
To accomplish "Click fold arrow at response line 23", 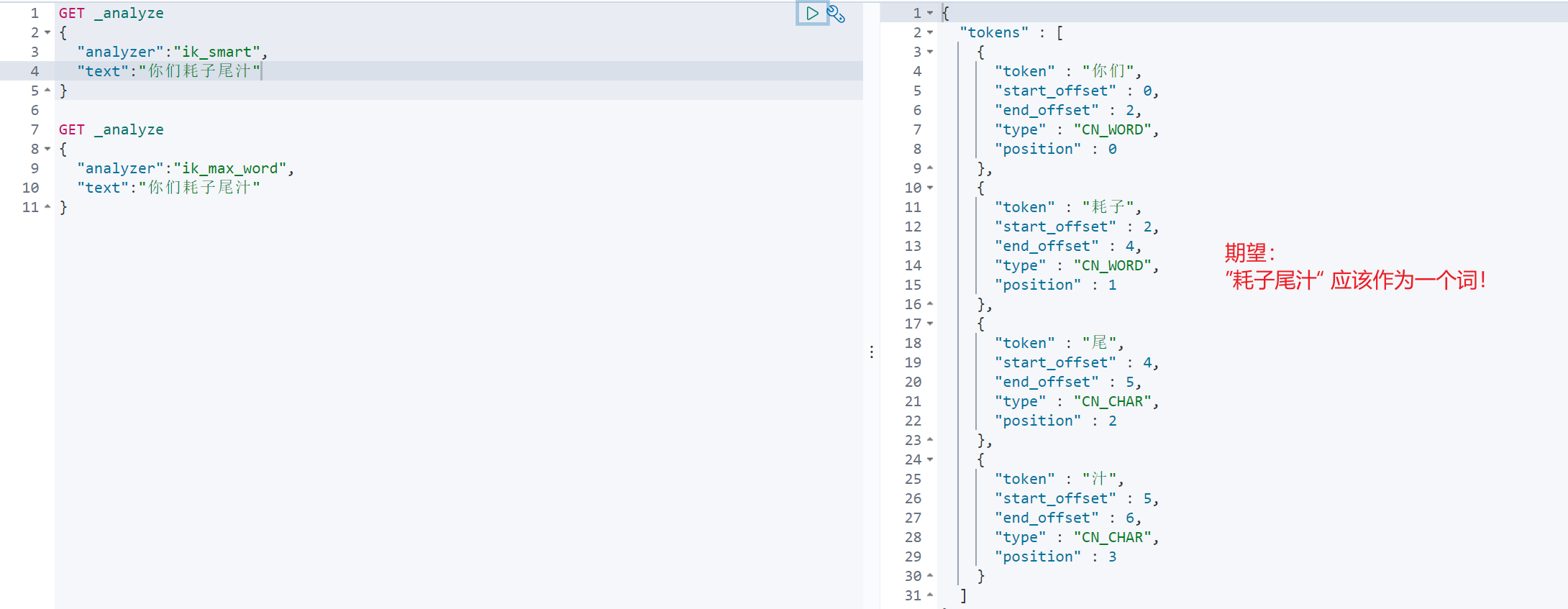I will [x=930, y=440].
